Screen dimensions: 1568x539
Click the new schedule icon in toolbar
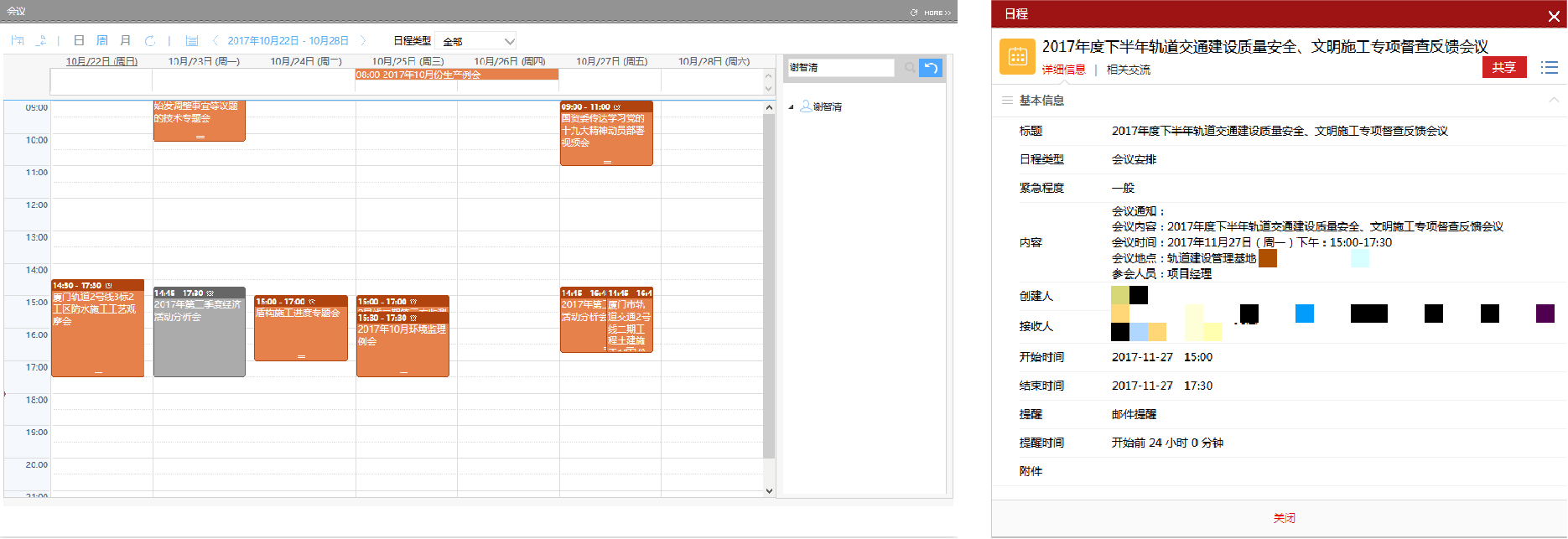tap(18, 41)
